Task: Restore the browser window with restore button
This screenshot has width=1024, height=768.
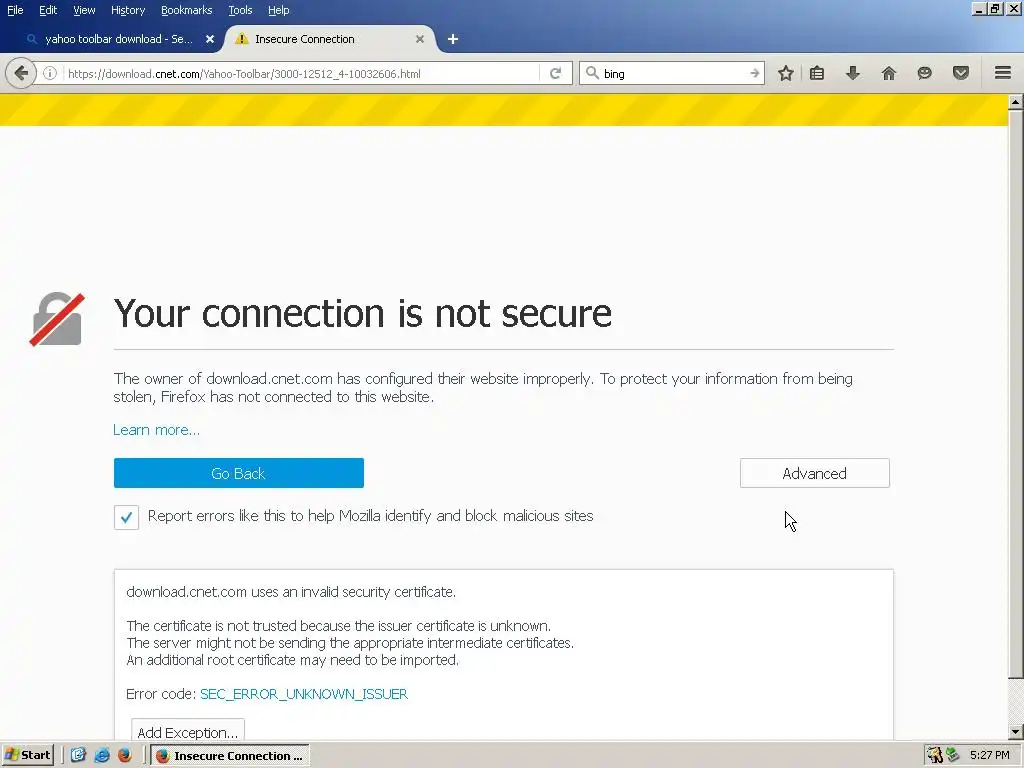Action: (995, 9)
